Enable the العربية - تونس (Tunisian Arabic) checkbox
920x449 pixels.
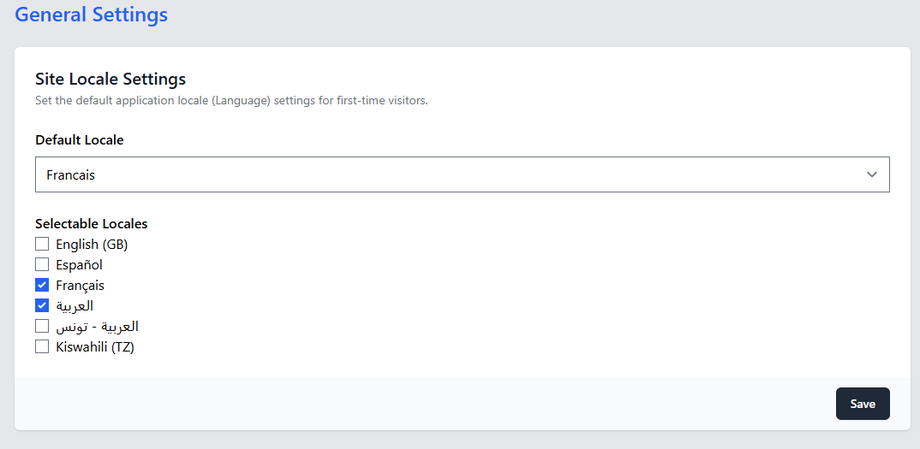[x=42, y=326]
